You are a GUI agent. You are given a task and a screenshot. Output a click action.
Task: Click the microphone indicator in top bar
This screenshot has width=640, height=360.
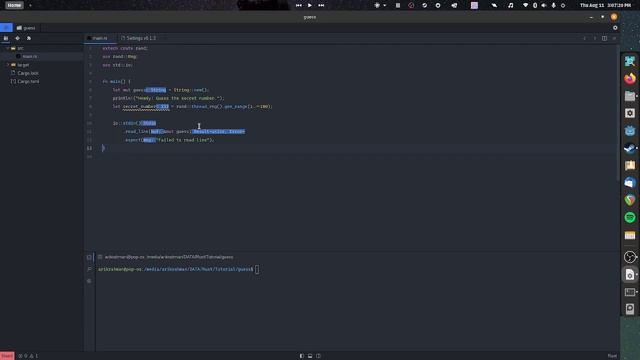click(x=553, y=5)
